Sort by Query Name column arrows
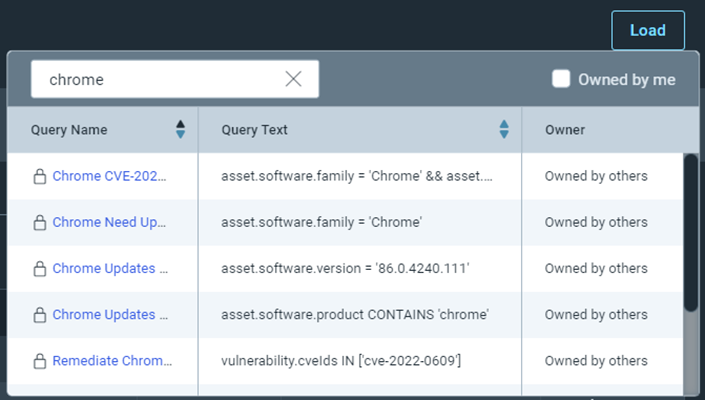 tap(180, 129)
